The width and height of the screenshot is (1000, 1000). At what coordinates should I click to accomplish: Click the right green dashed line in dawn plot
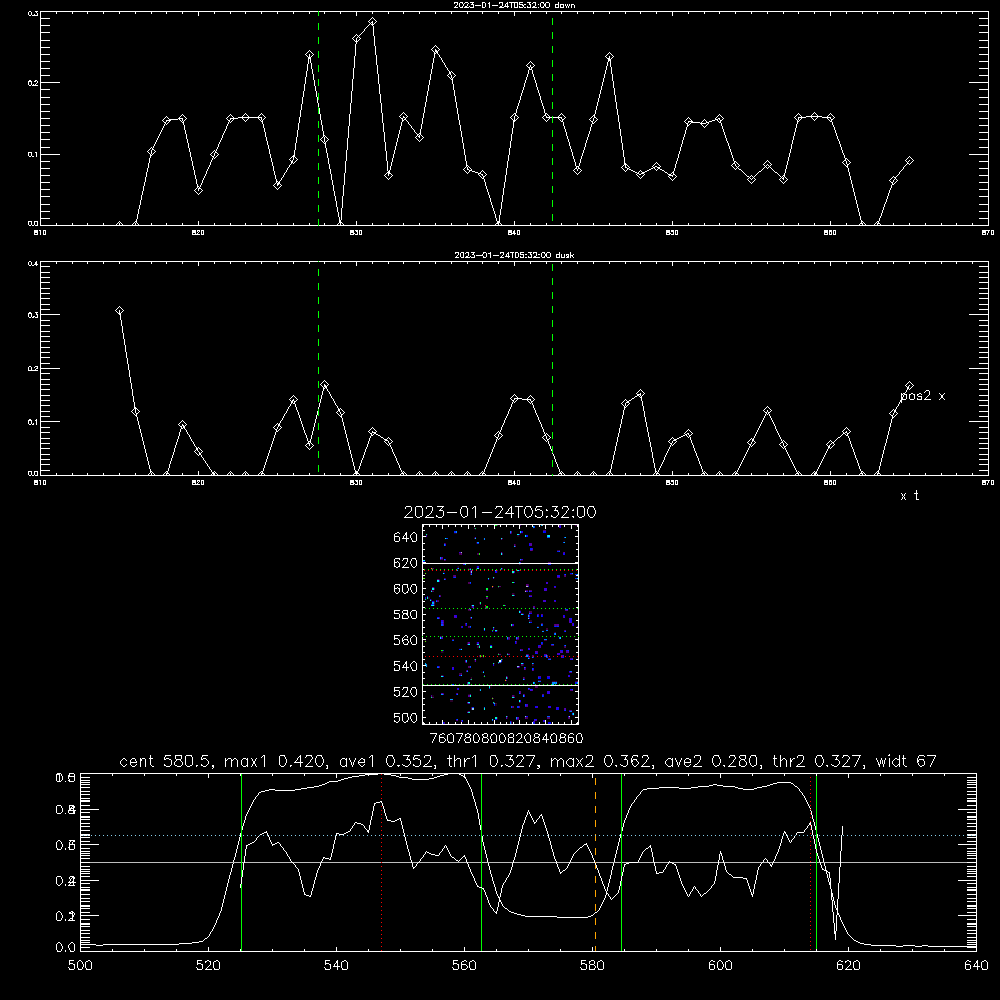pos(552,119)
